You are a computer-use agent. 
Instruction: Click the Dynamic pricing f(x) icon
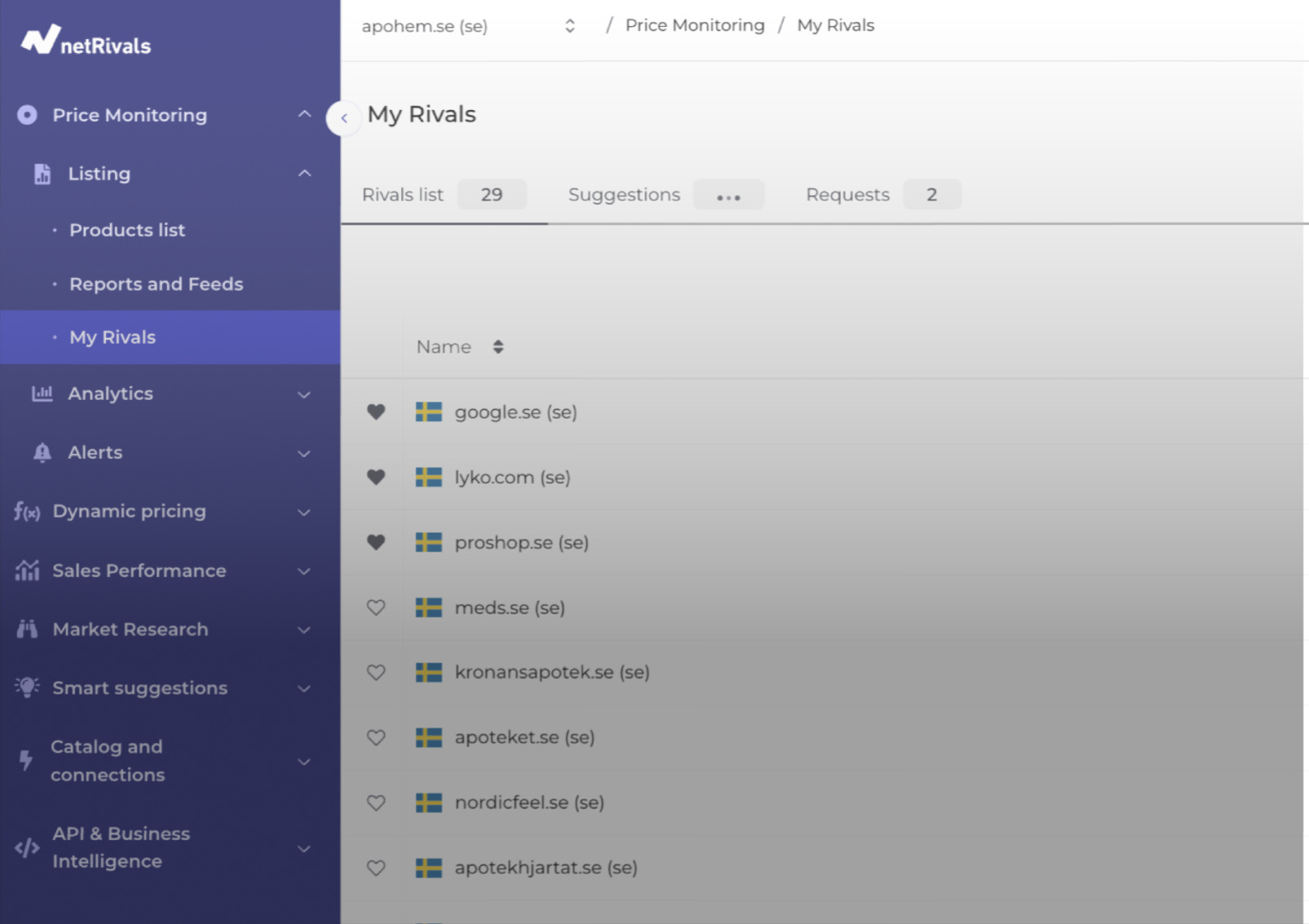[x=27, y=512]
